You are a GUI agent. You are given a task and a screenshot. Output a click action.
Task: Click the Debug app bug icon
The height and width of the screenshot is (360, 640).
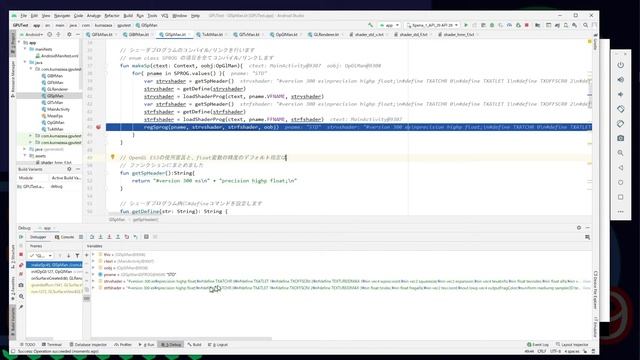point(492,25)
